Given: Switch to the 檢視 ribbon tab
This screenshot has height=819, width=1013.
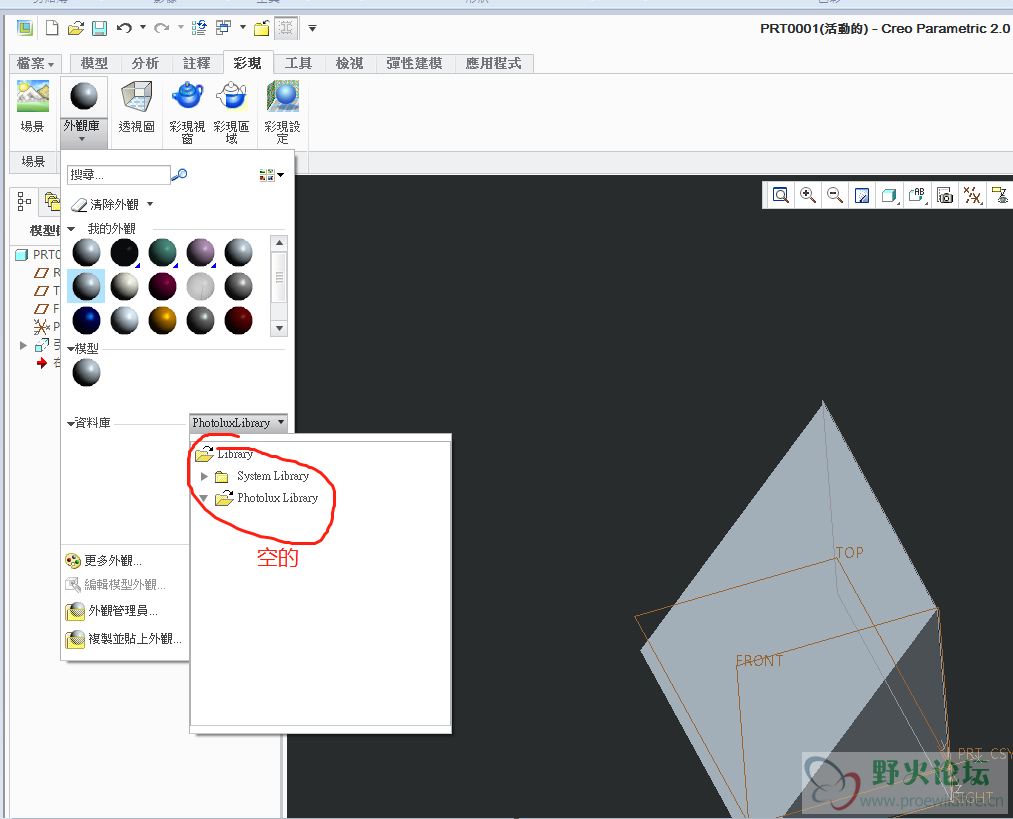Looking at the screenshot, I should [x=350, y=63].
